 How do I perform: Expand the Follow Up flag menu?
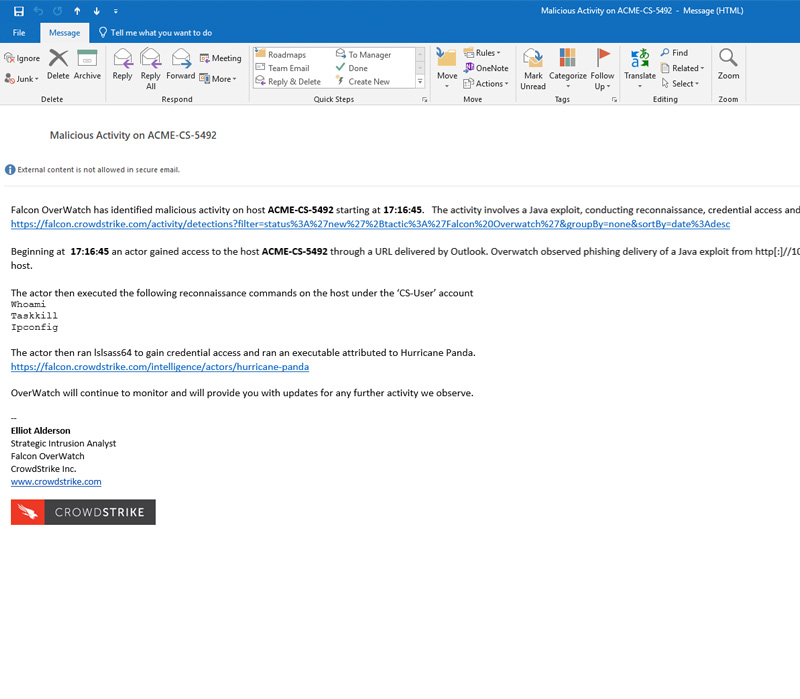pos(603,66)
